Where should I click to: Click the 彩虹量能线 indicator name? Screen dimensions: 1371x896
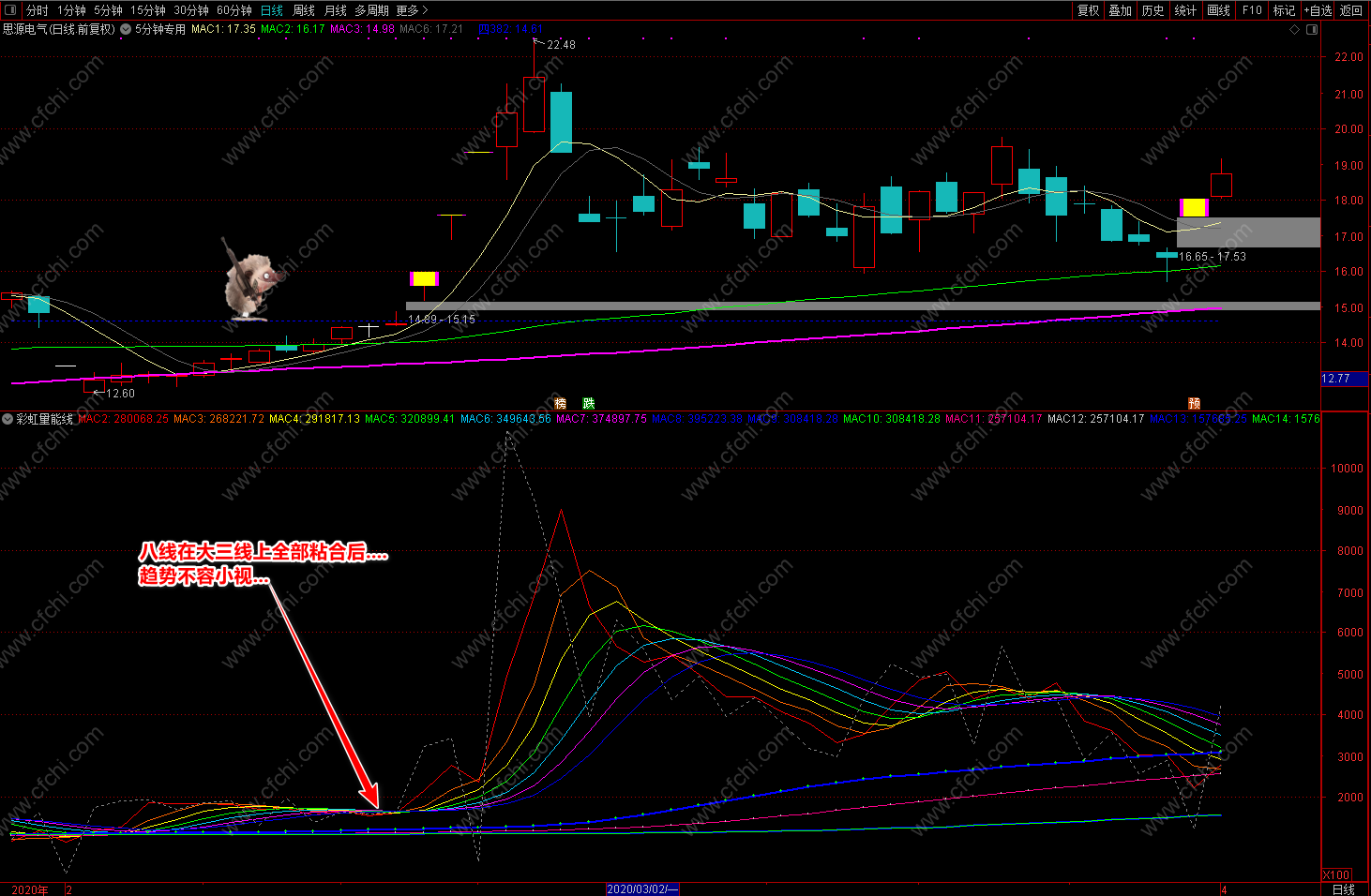click(44, 419)
